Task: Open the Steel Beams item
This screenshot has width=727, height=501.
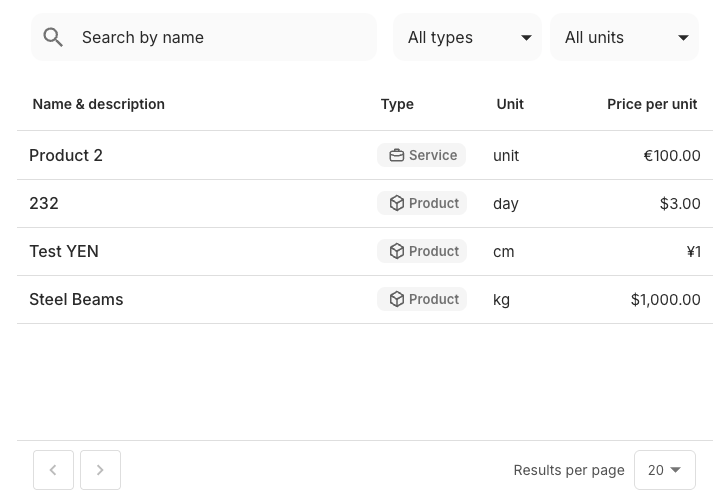Action: point(76,299)
